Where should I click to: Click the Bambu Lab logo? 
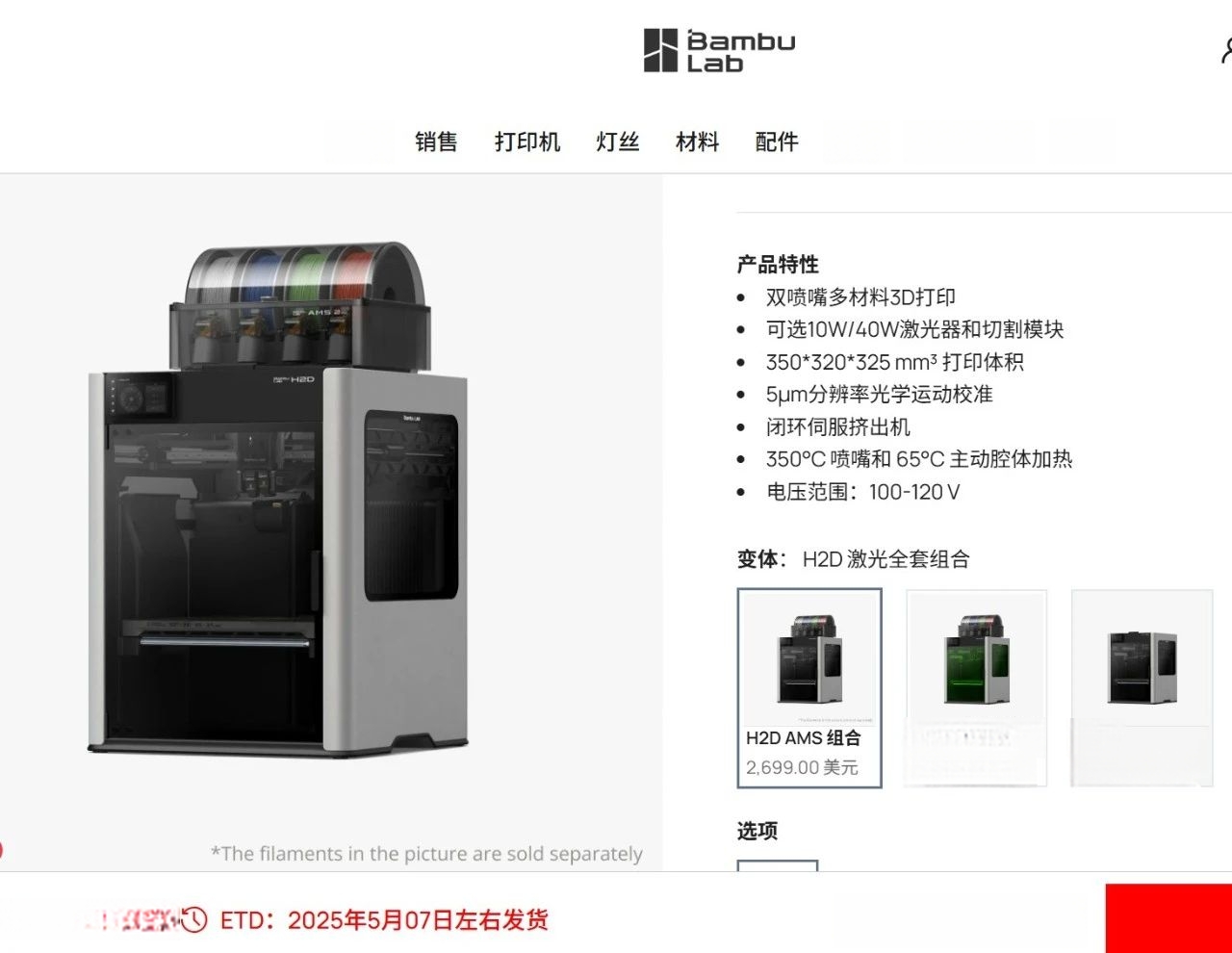(x=719, y=50)
